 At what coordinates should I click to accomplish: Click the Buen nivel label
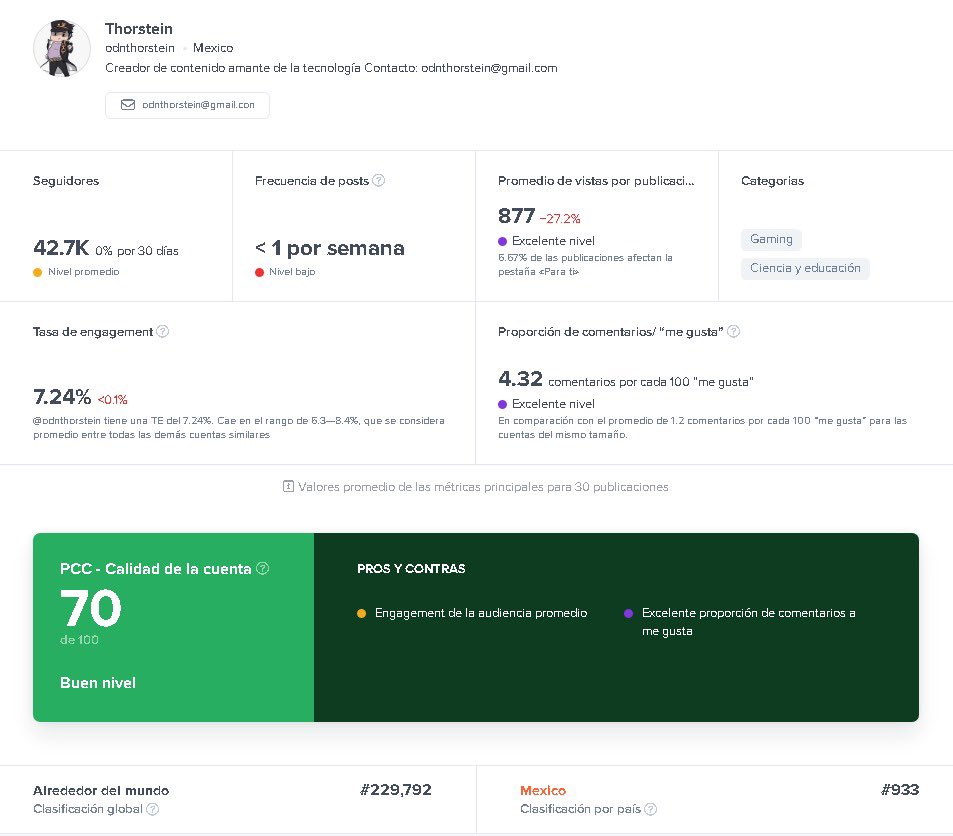pos(98,683)
